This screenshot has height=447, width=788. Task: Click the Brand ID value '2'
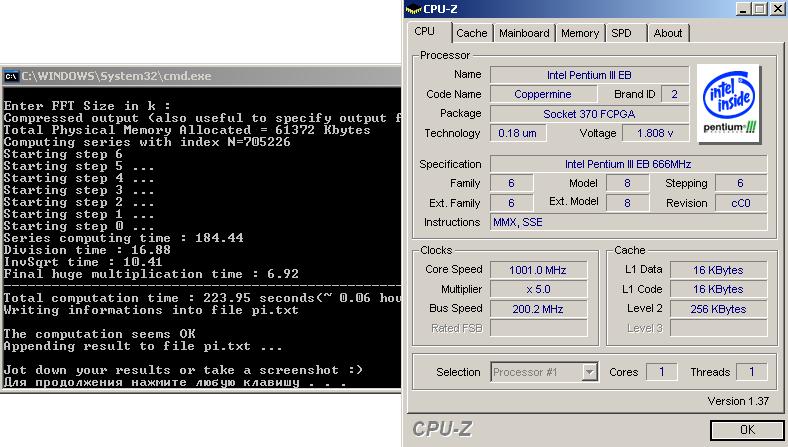(674, 94)
